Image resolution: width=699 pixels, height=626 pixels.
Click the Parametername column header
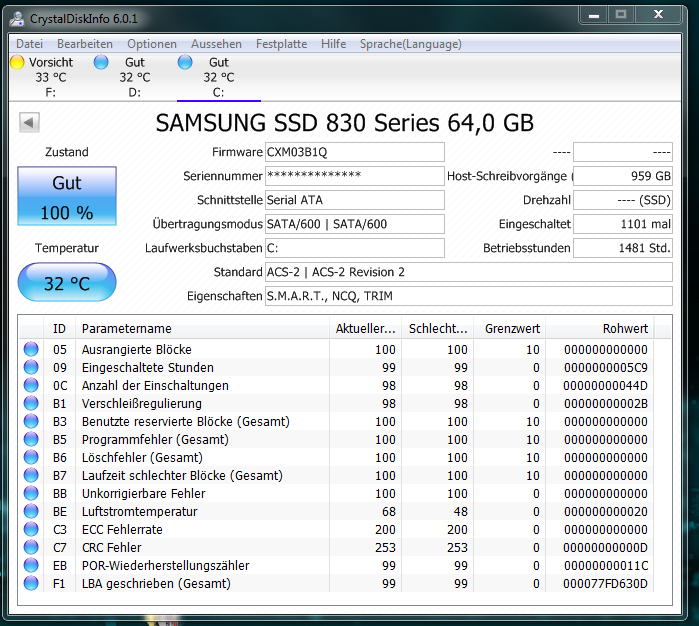(202, 329)
